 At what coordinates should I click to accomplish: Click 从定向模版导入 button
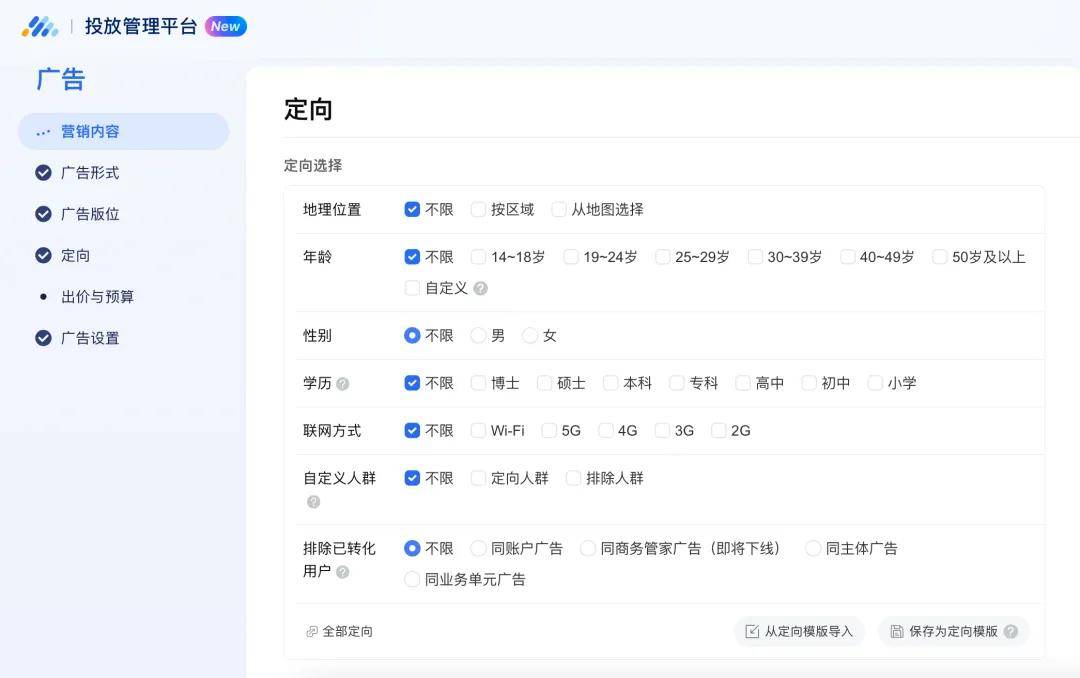pos(799,632)
